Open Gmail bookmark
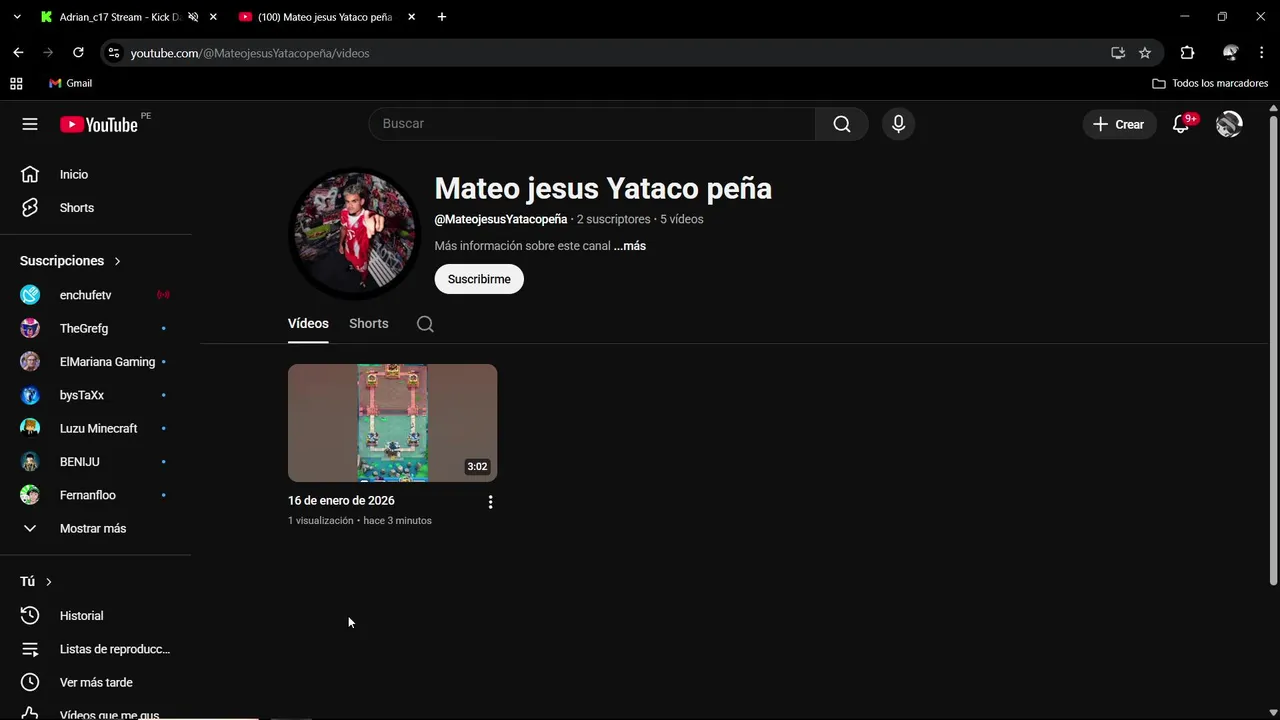This screenshot has width=1280, height=720. 71,83
